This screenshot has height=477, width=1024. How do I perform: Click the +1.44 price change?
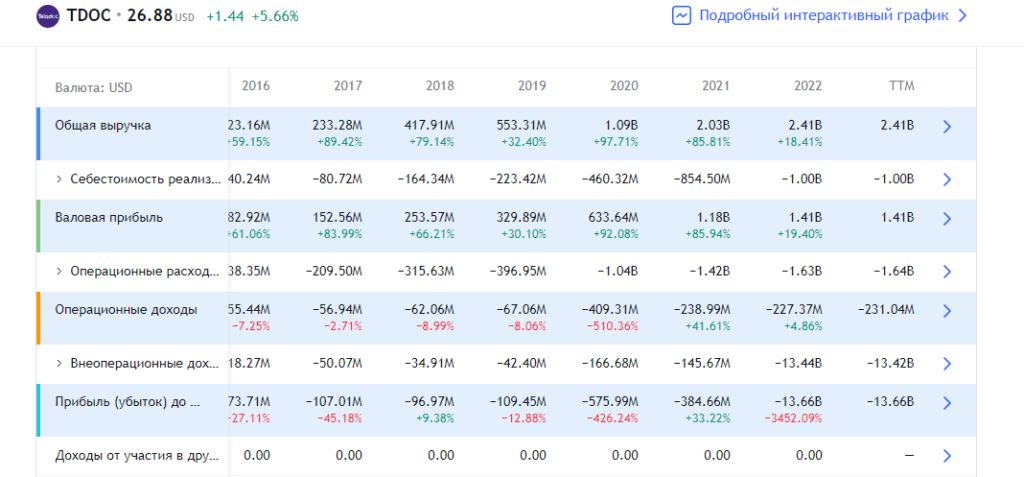point(225,17)
